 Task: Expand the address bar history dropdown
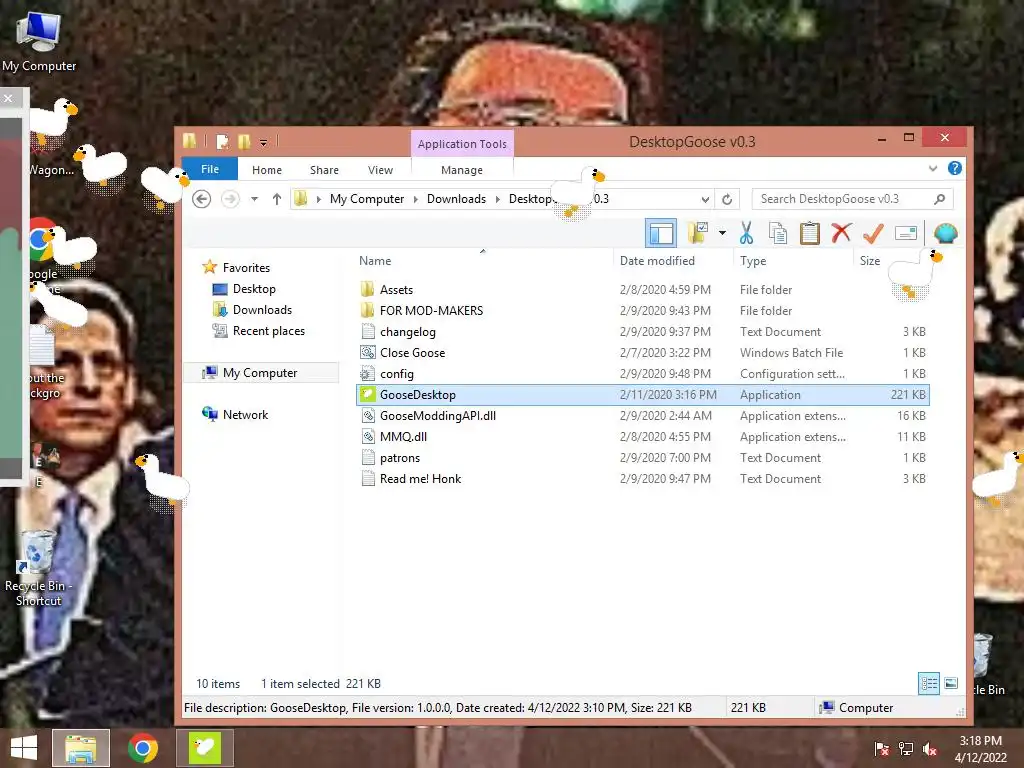click(705, 199)
